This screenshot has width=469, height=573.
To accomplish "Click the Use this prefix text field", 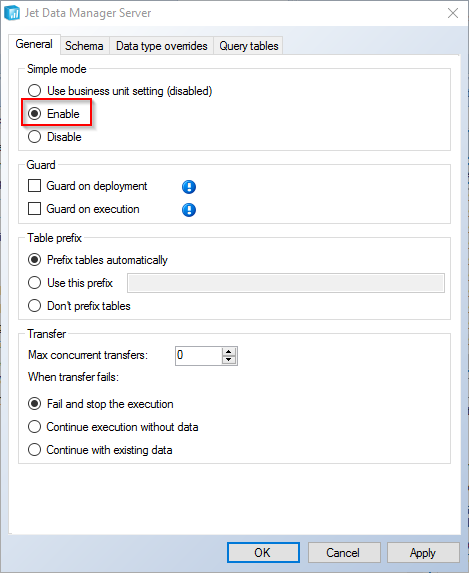I will click(x=286, y=283).
